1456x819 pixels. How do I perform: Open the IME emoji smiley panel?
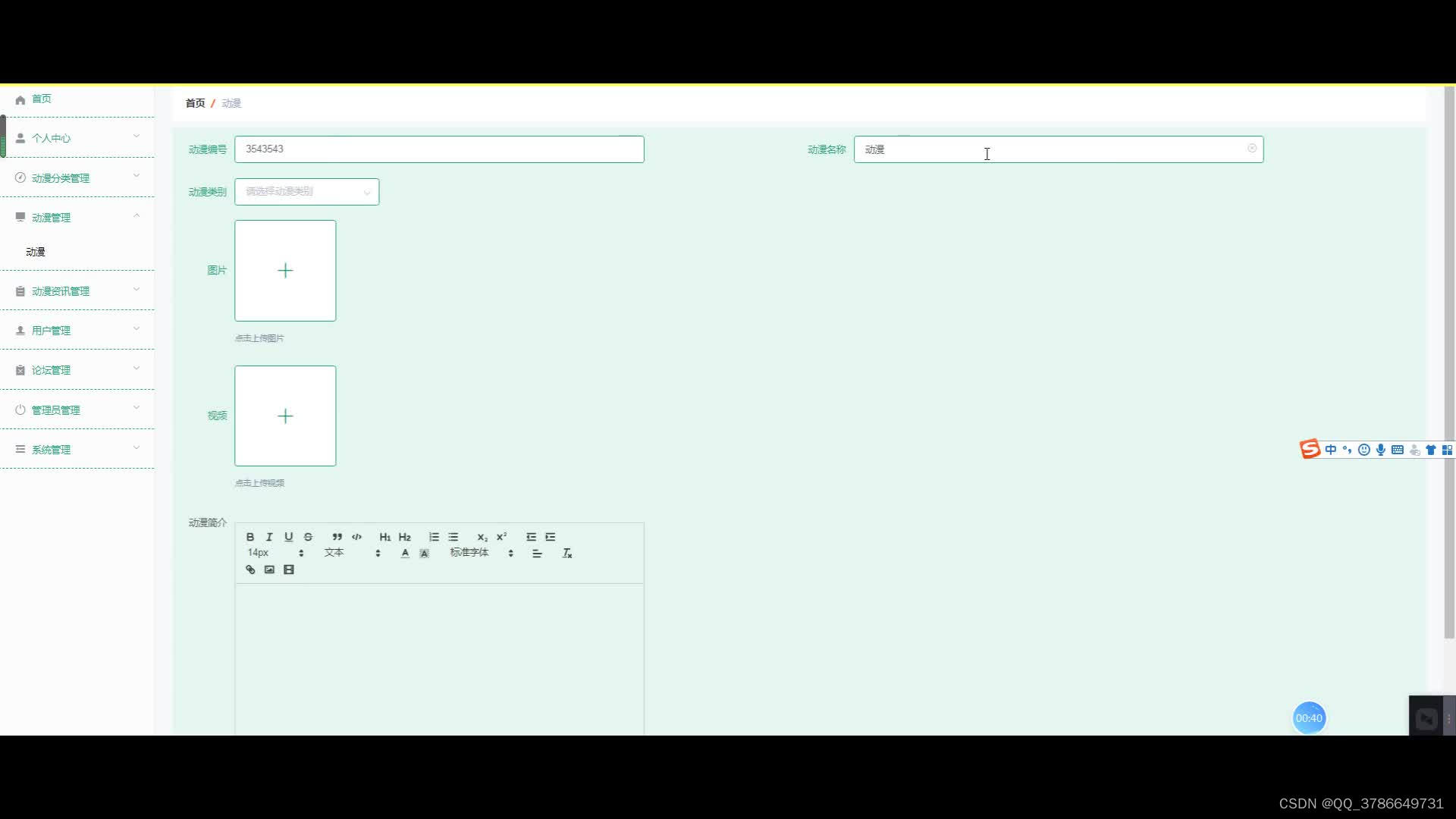1364,450
